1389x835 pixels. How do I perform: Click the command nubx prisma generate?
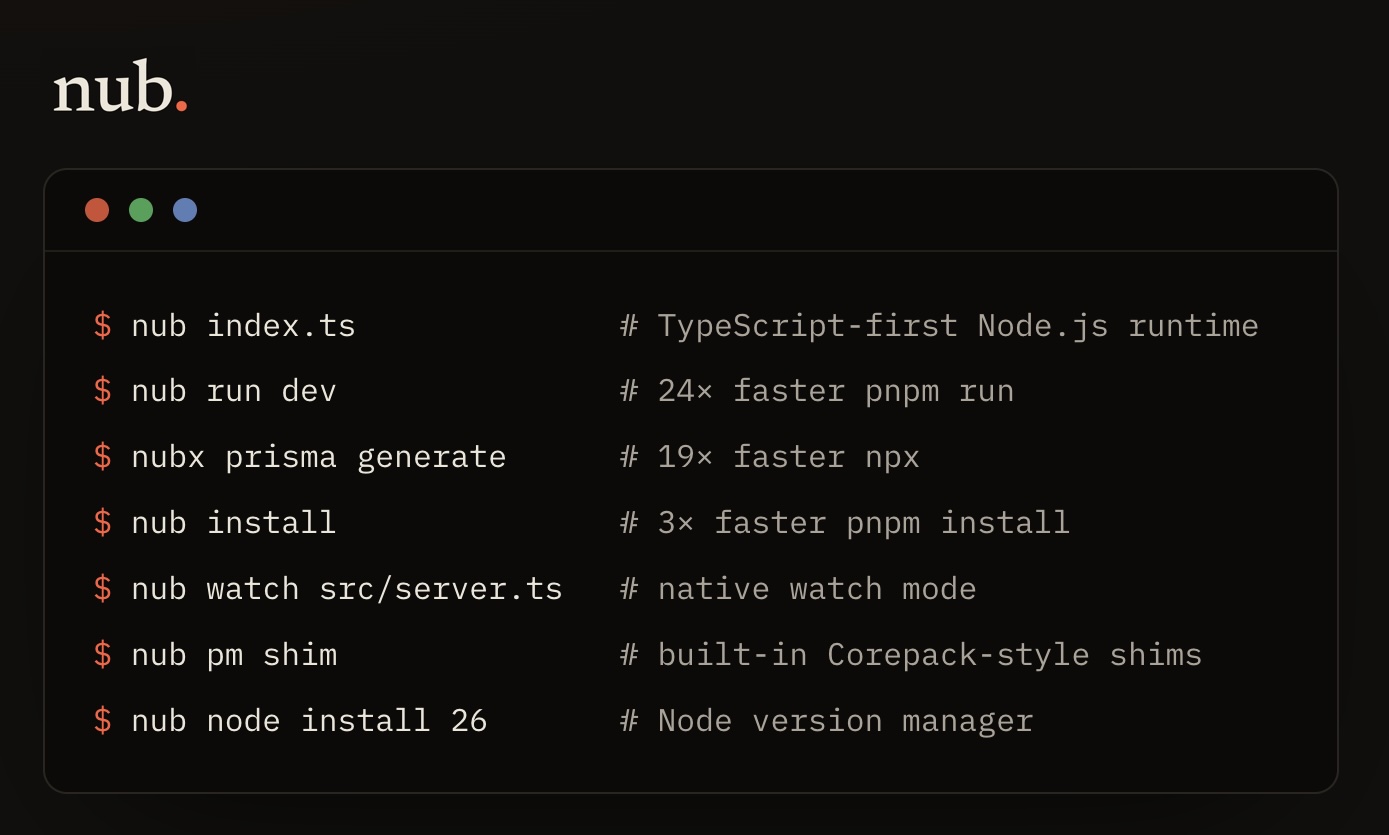pos(319,457)
